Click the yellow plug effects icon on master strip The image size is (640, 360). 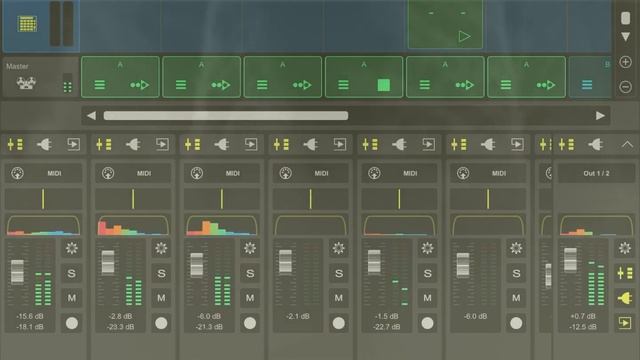coord(625,298)
